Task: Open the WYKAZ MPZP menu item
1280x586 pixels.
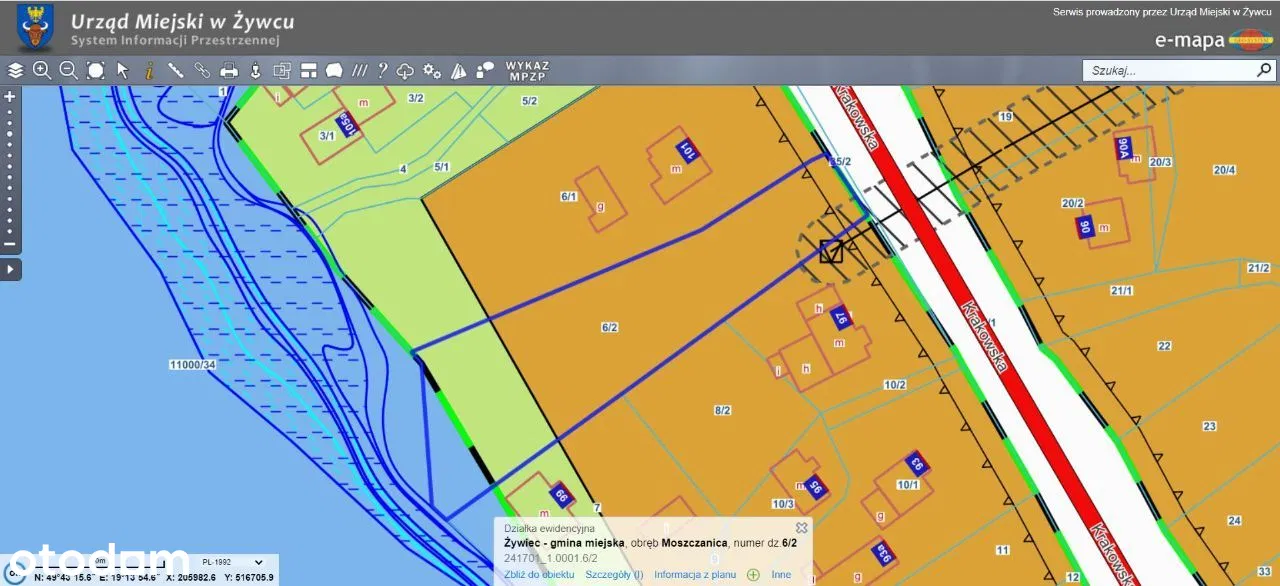Action: pos(527,70)
